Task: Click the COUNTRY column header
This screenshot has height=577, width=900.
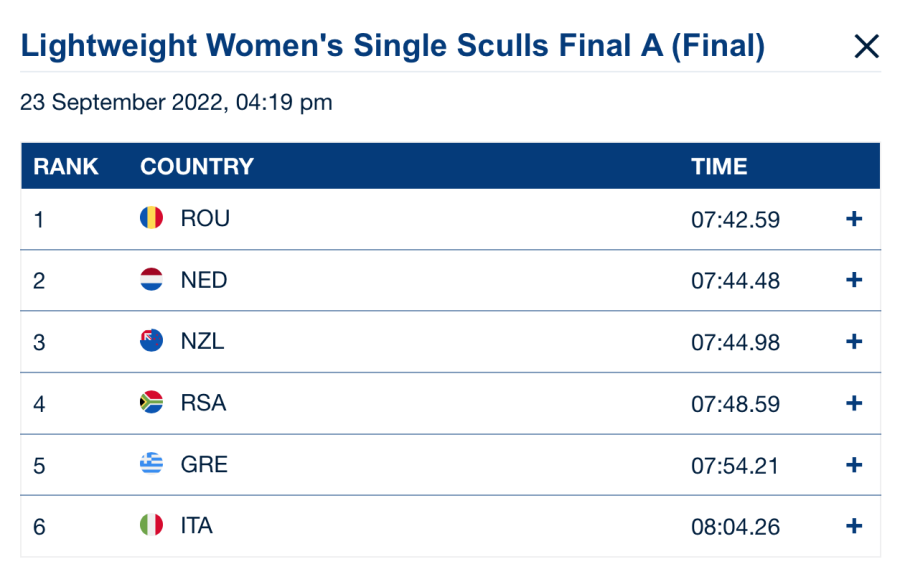Action: (x=197, y=167)
